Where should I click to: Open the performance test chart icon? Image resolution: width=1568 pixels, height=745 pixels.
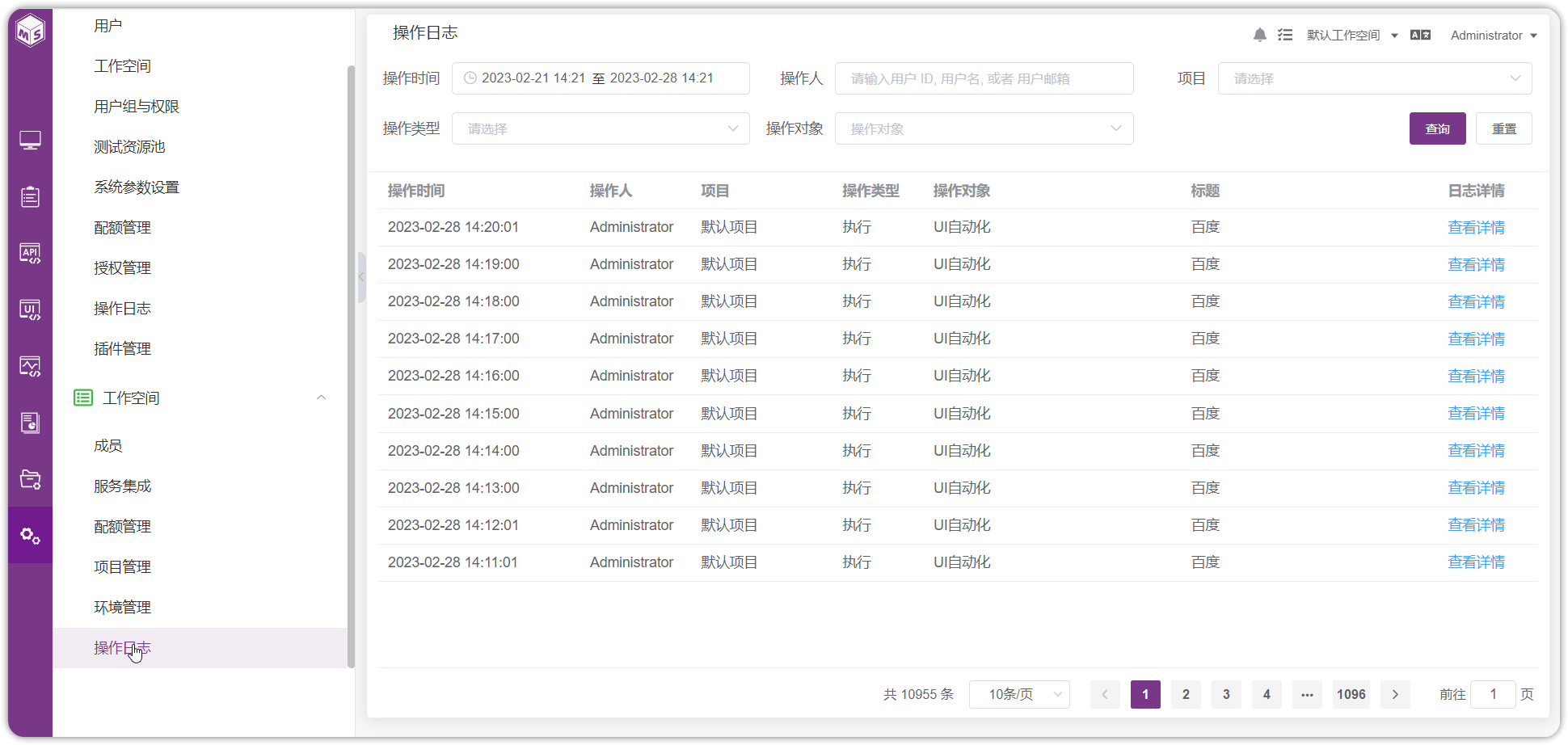31,366
